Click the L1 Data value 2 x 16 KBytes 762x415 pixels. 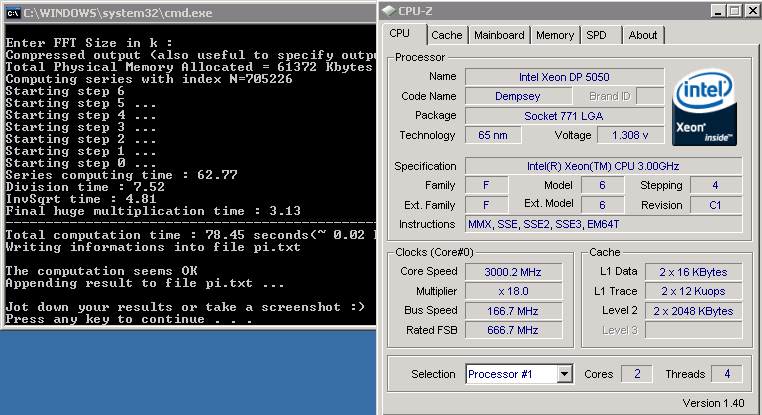pos(693,272)
